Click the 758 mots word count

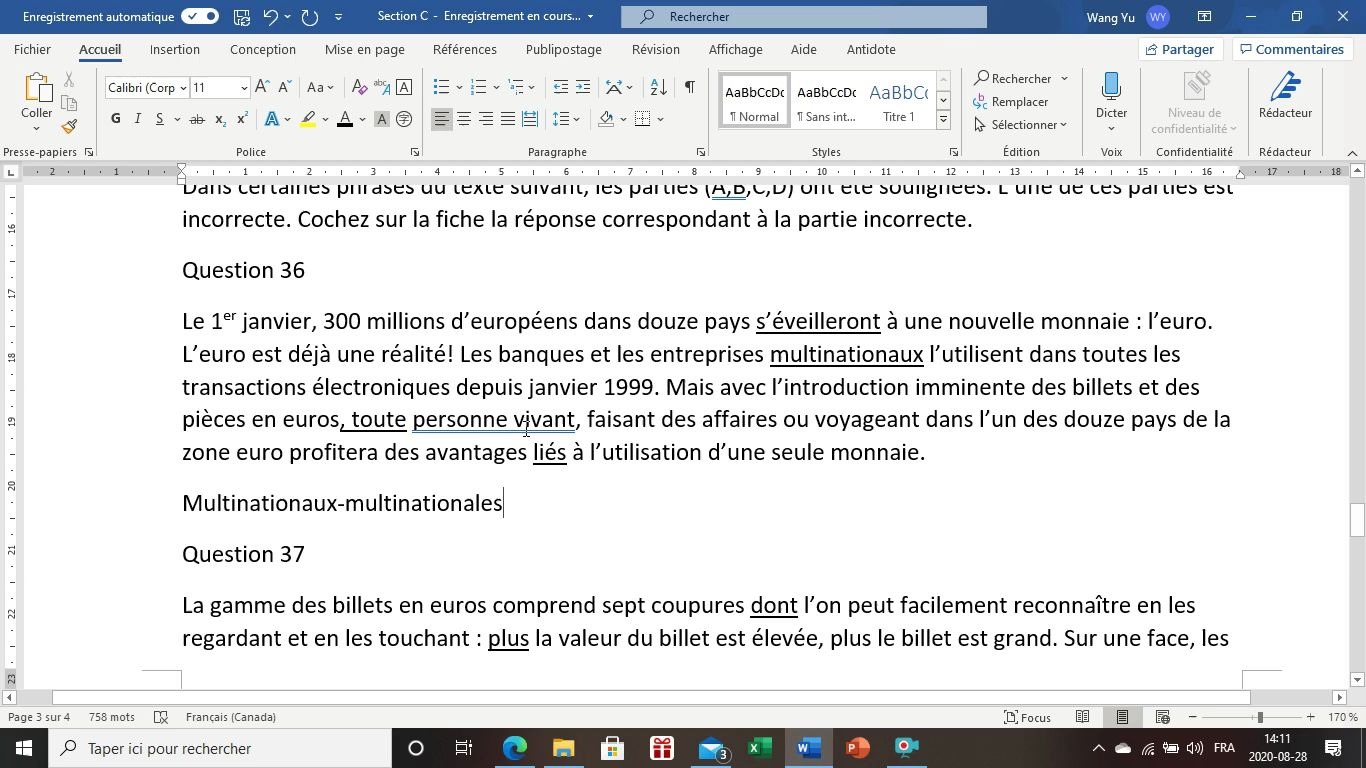coord(112,717)
